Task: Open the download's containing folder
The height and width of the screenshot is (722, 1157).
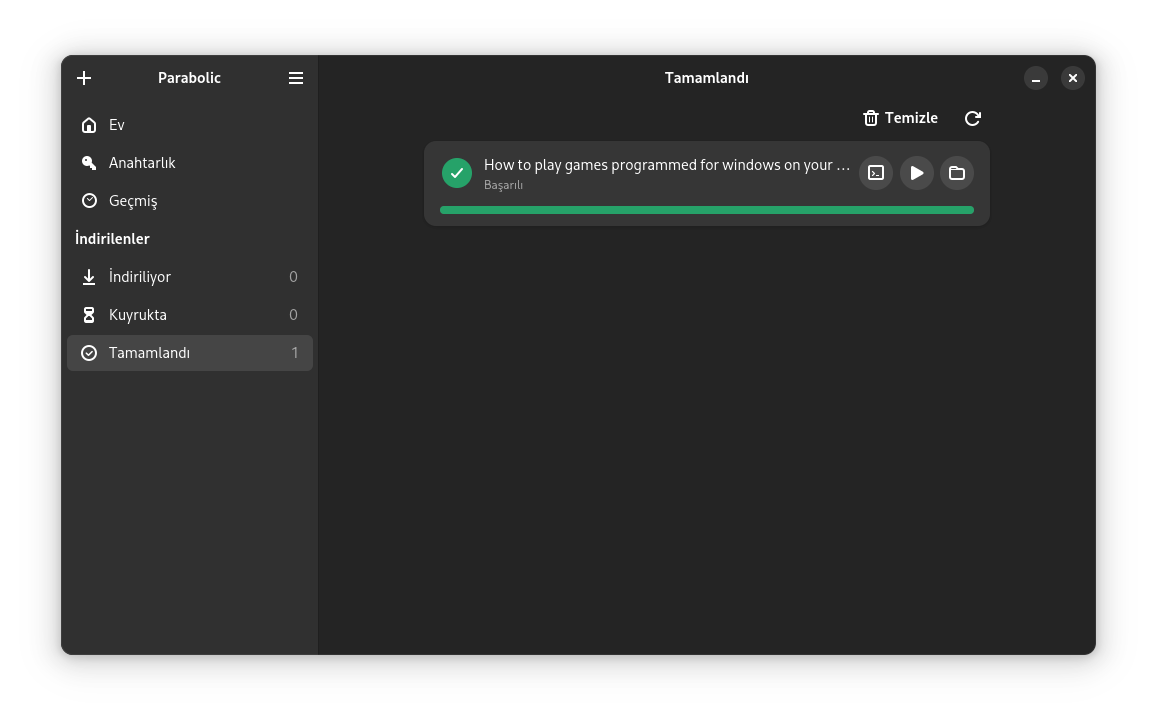Action: [957, 173]
